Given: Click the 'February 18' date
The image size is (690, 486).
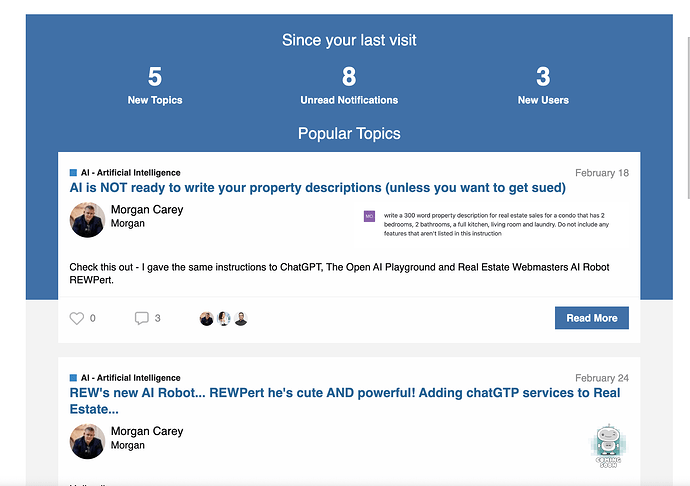Looking at the screenshot, I should tap(602, 173).
